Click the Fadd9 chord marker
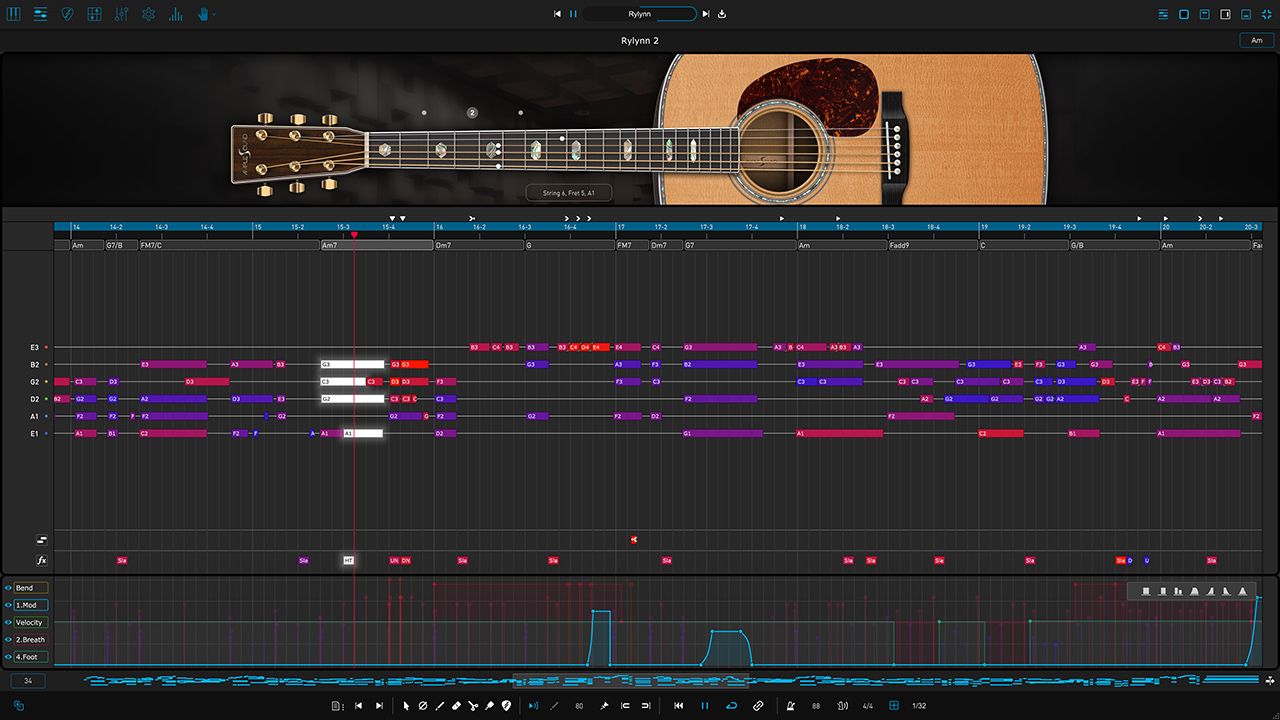The height and width of the screenshot is (720, 1280). [932, 245]
